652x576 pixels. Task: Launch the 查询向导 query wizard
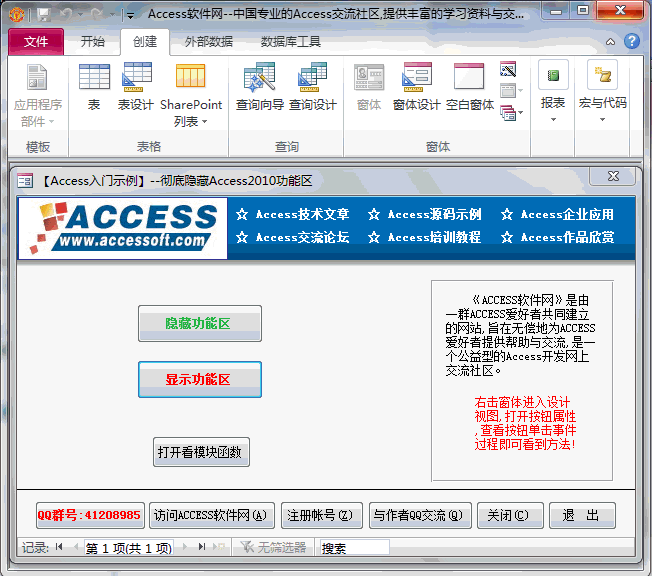(259, 88)
